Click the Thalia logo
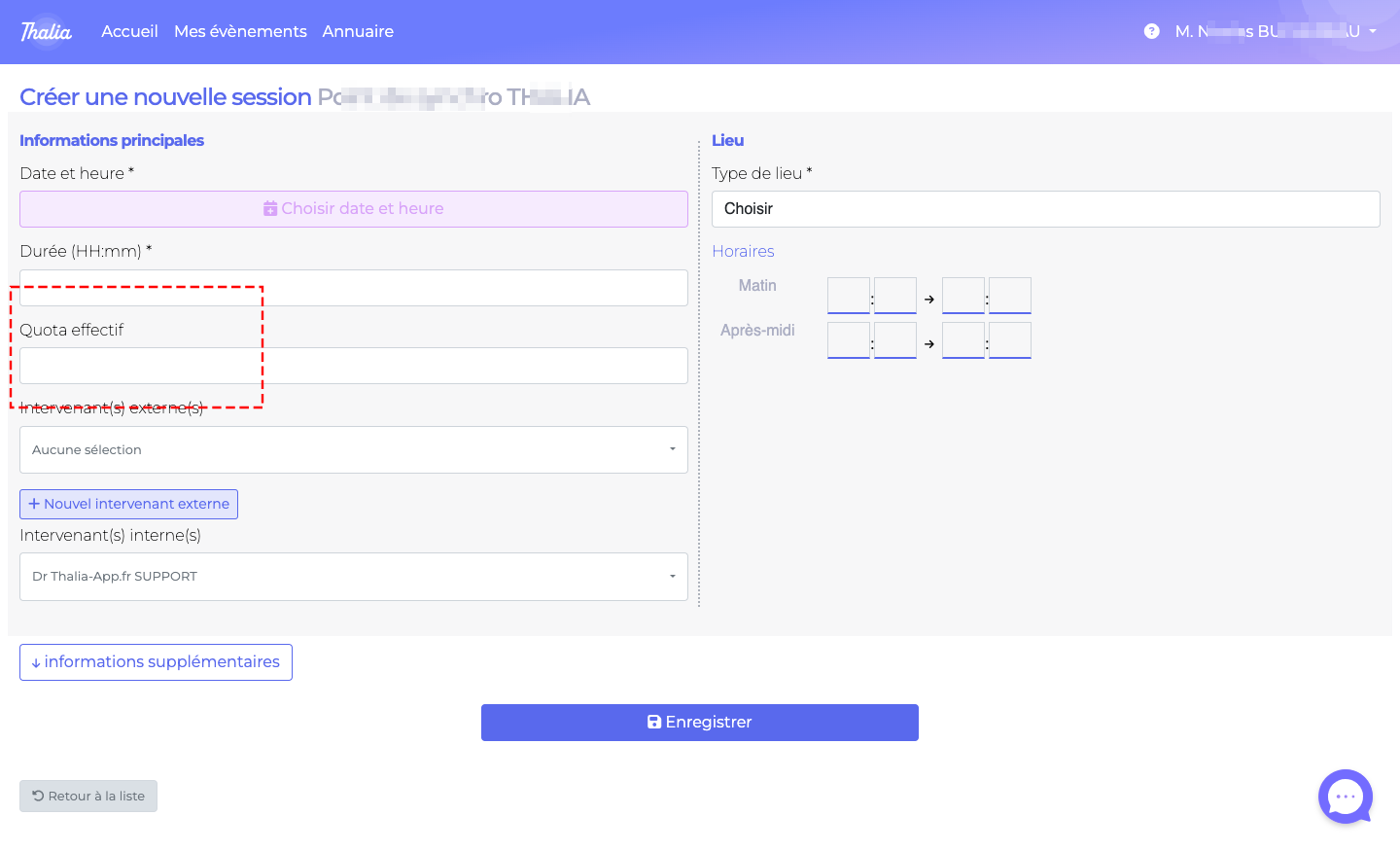 tap(46, 31)
